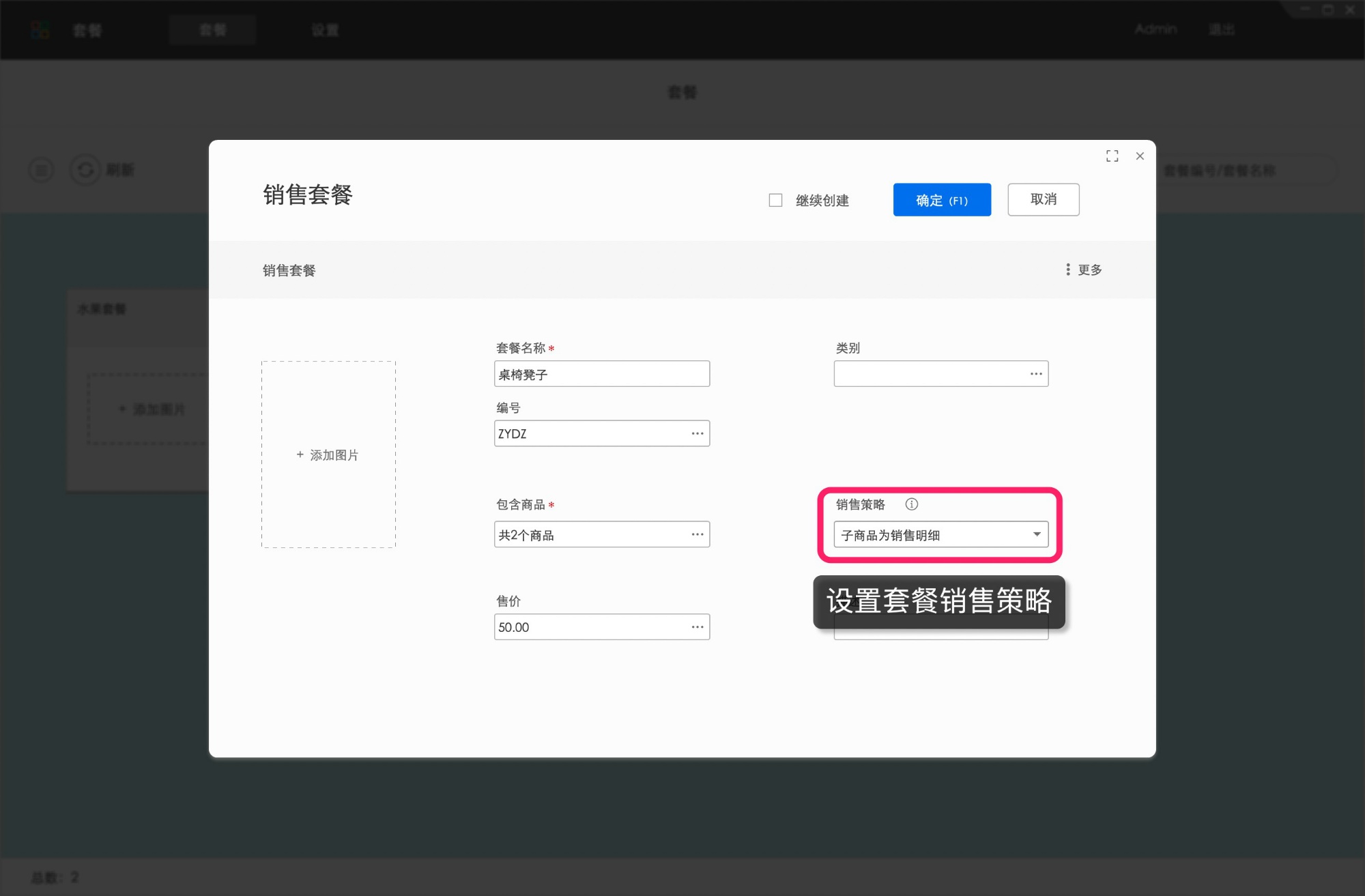Click the circular list icon beside 刷新
Viewport: 1365px width, 896px height.
[41, 170]
